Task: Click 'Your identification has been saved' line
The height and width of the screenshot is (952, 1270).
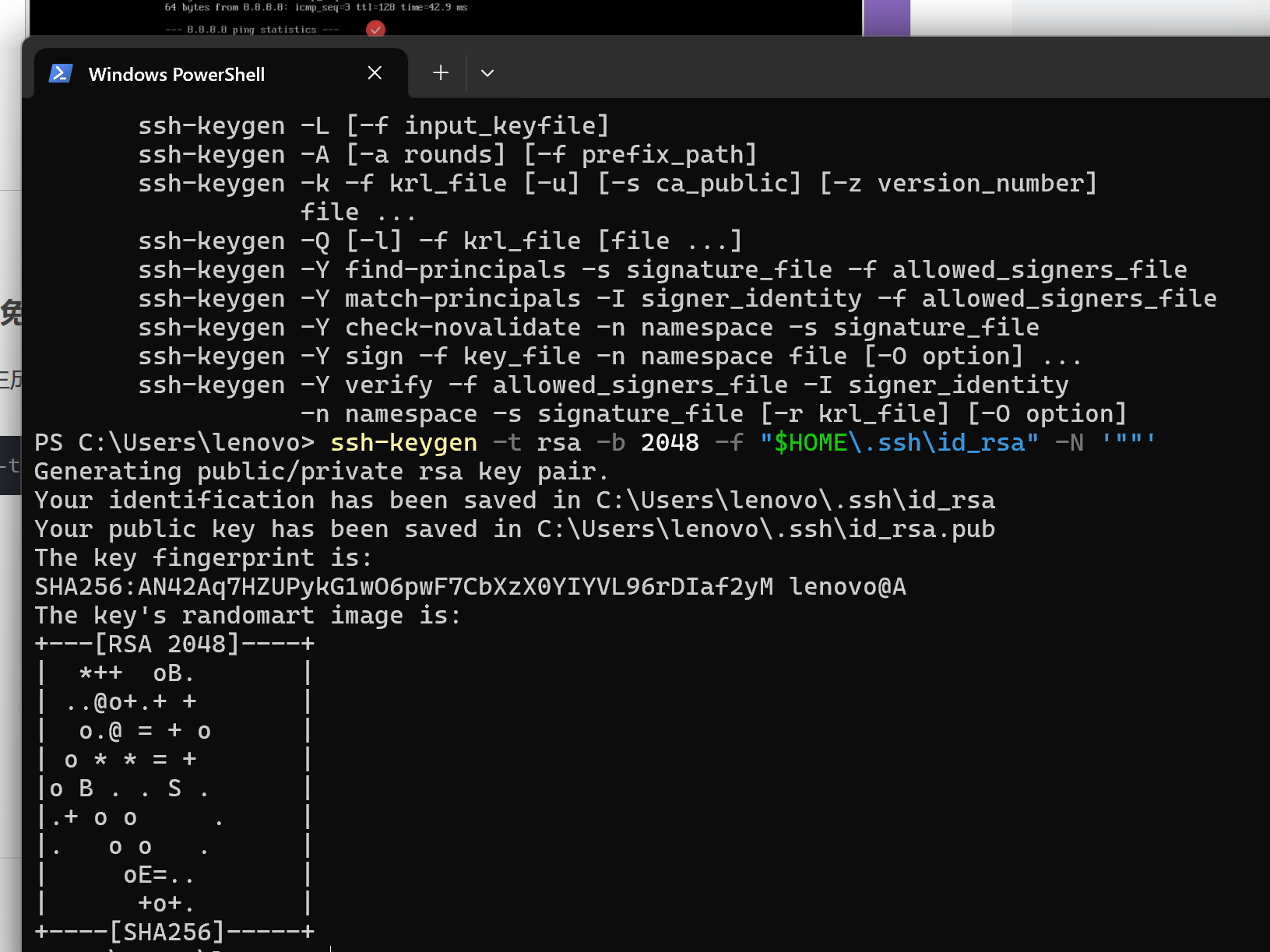Action: [515, 501]
